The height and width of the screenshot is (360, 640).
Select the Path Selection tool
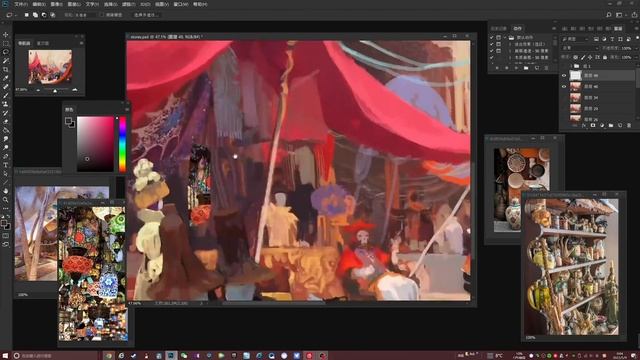tap(6, 173)
